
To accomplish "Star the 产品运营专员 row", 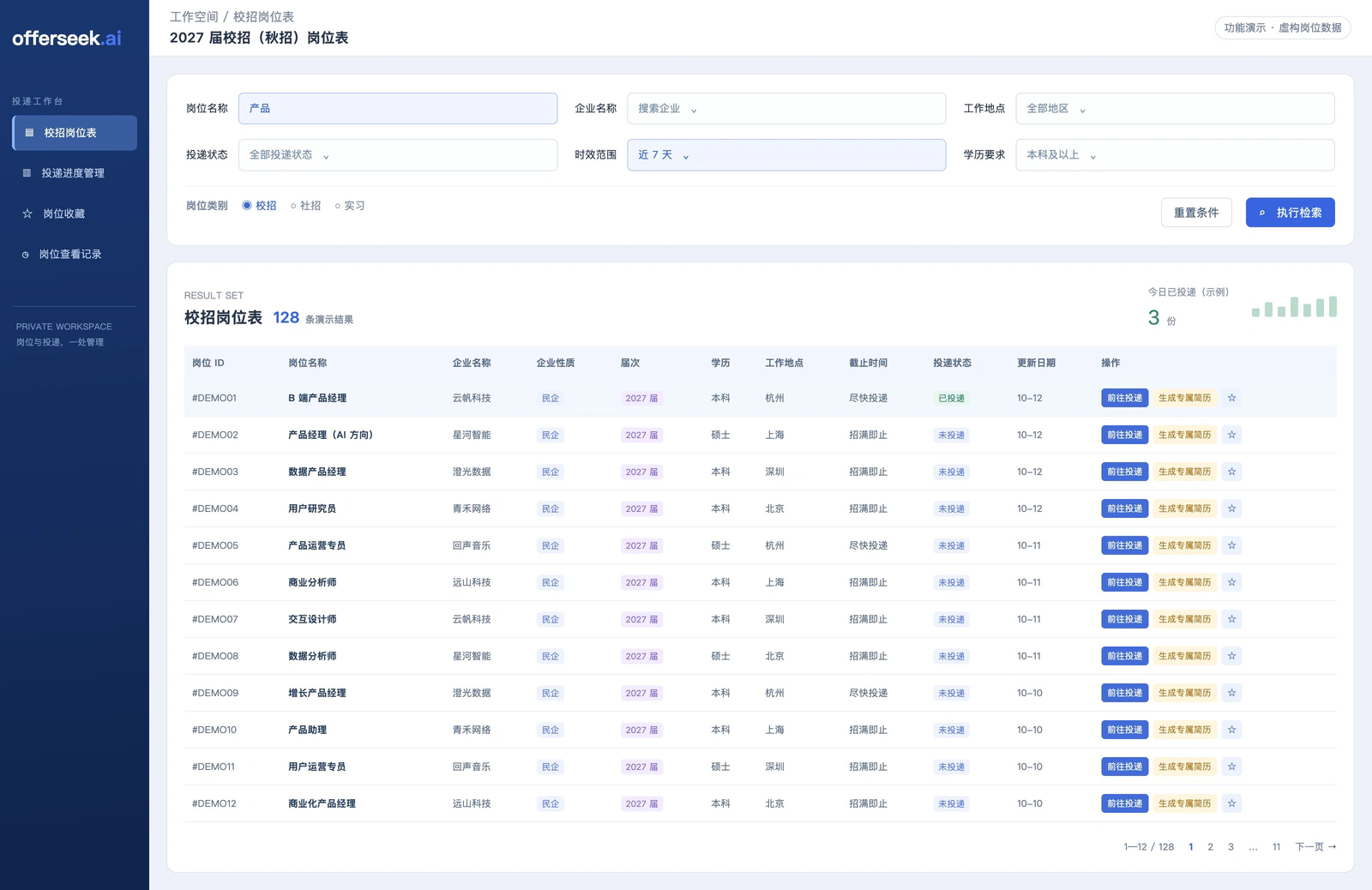I will click(x=1231, y=545).
